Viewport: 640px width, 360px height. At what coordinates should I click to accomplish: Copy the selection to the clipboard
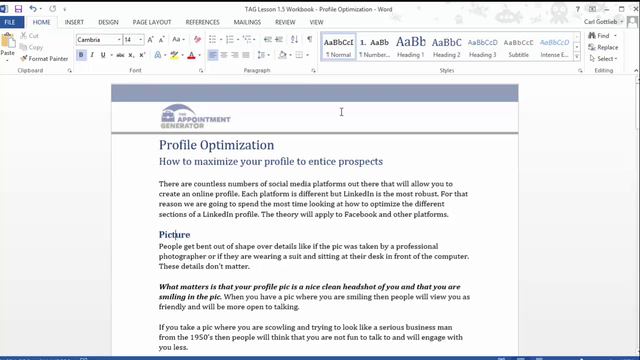31,47
